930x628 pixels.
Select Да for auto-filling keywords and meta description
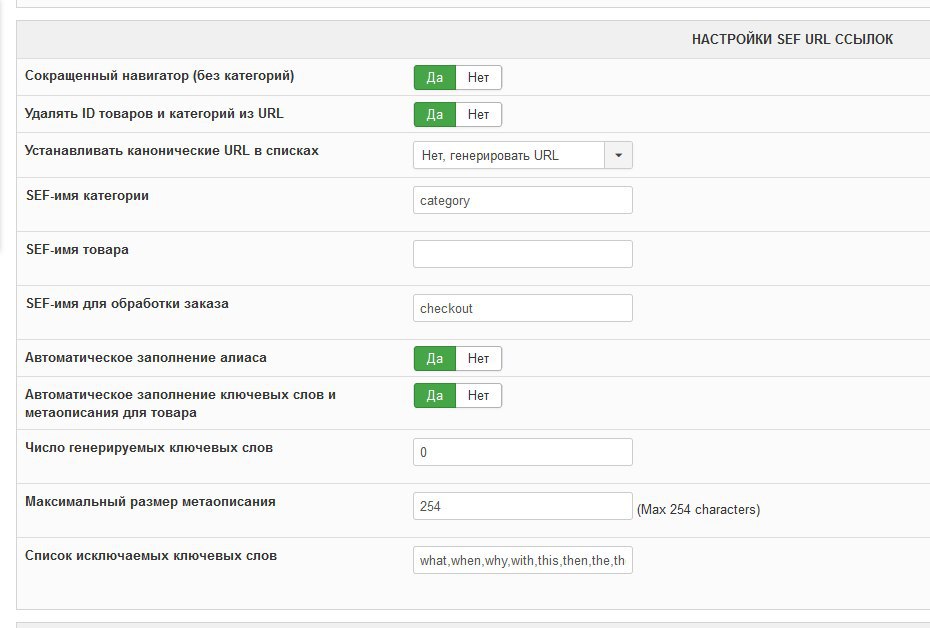pos(435,396)
